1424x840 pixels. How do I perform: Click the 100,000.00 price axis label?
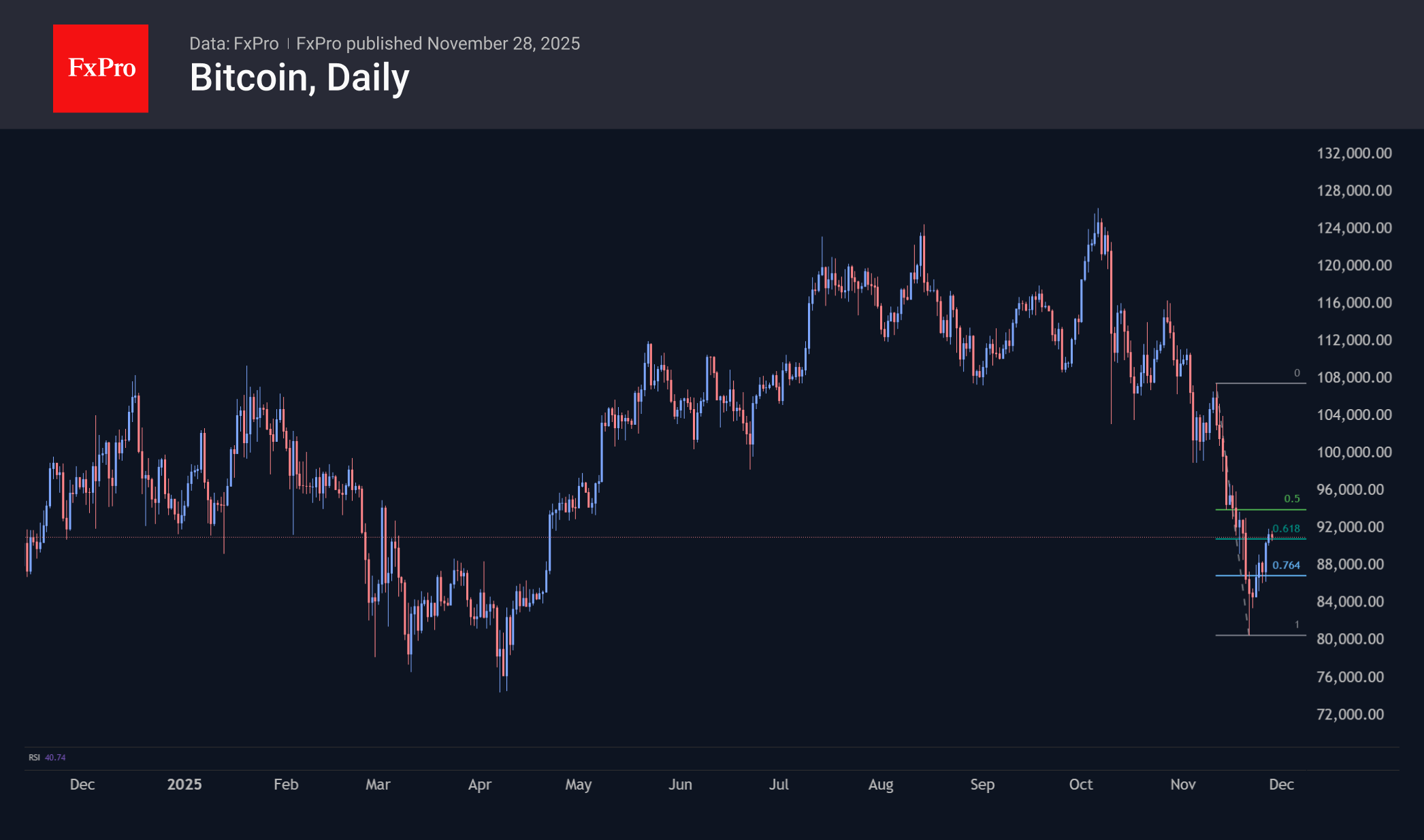[1354, 452]
